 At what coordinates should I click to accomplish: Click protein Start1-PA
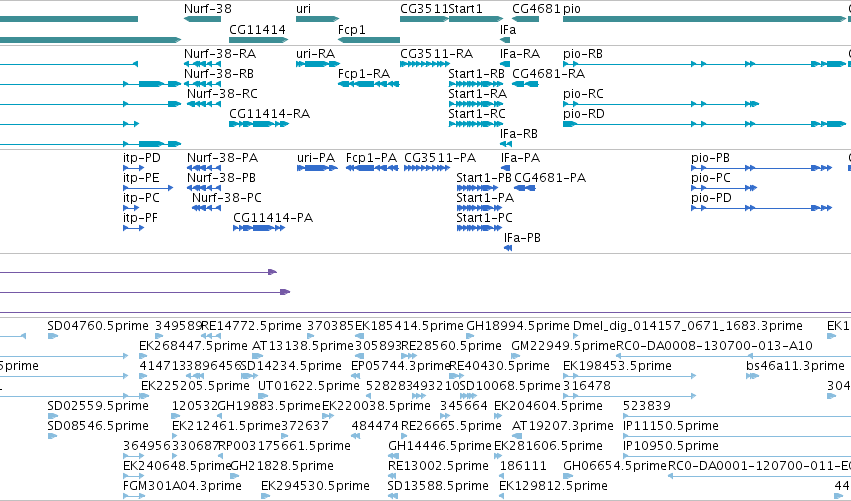click(x=485, y=198)
